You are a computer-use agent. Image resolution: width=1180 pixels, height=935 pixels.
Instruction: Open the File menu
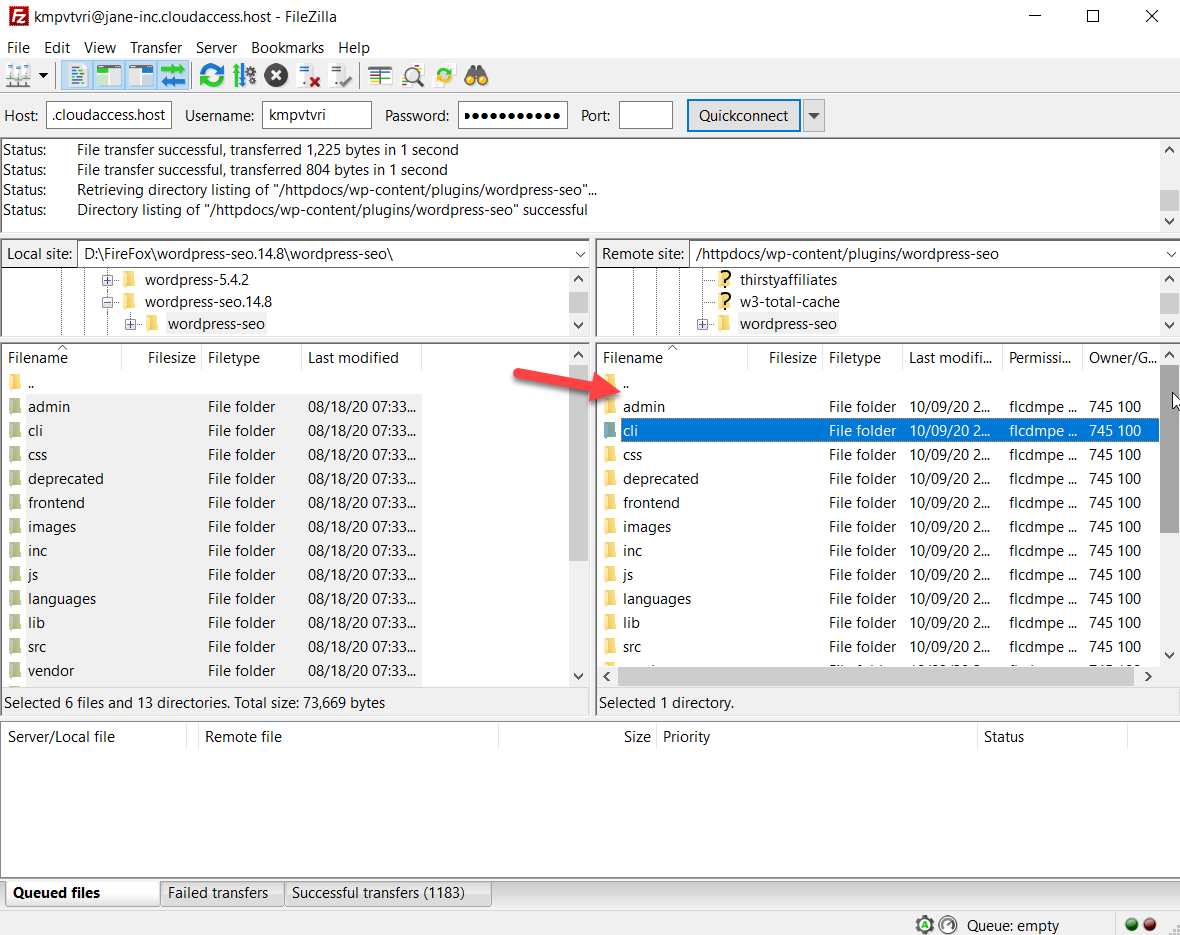18,47
